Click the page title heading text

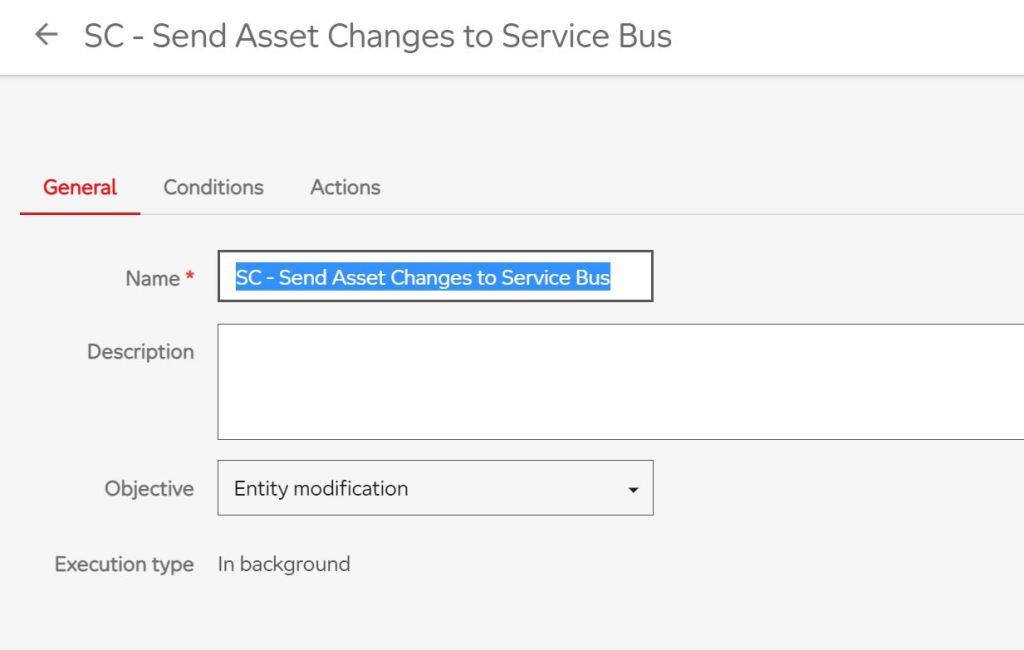click(x=377, y=36)
